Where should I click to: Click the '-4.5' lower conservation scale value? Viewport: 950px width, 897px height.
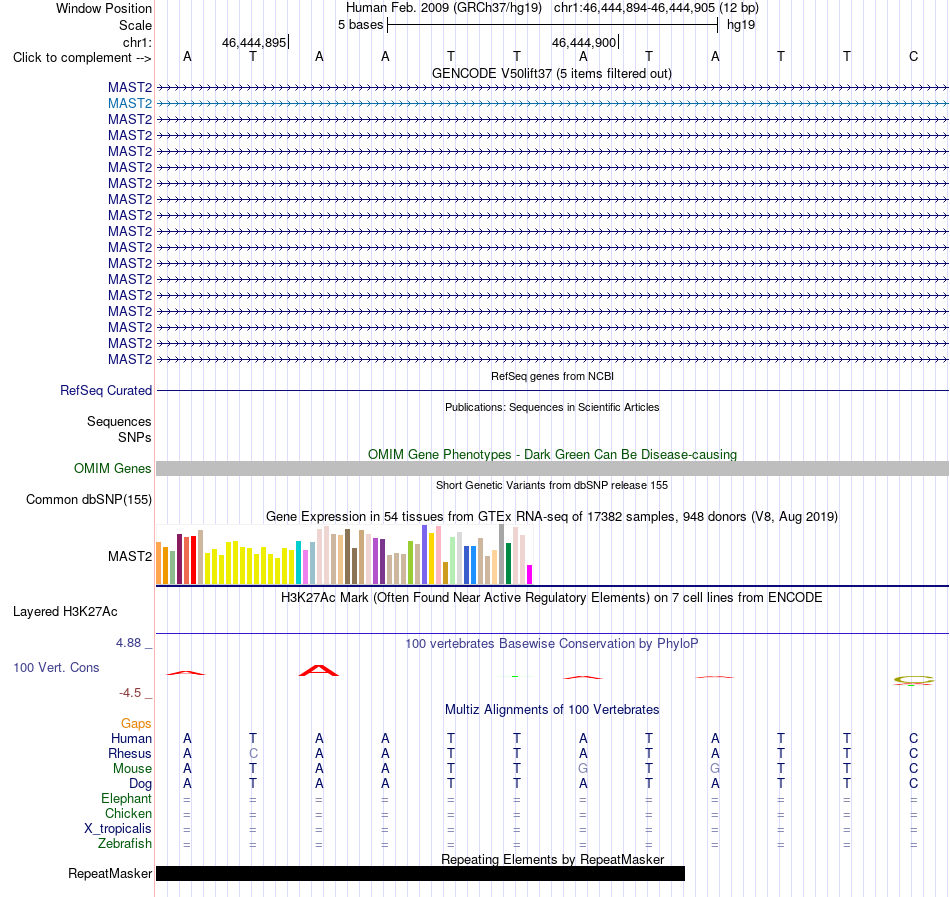coord(130,692)
